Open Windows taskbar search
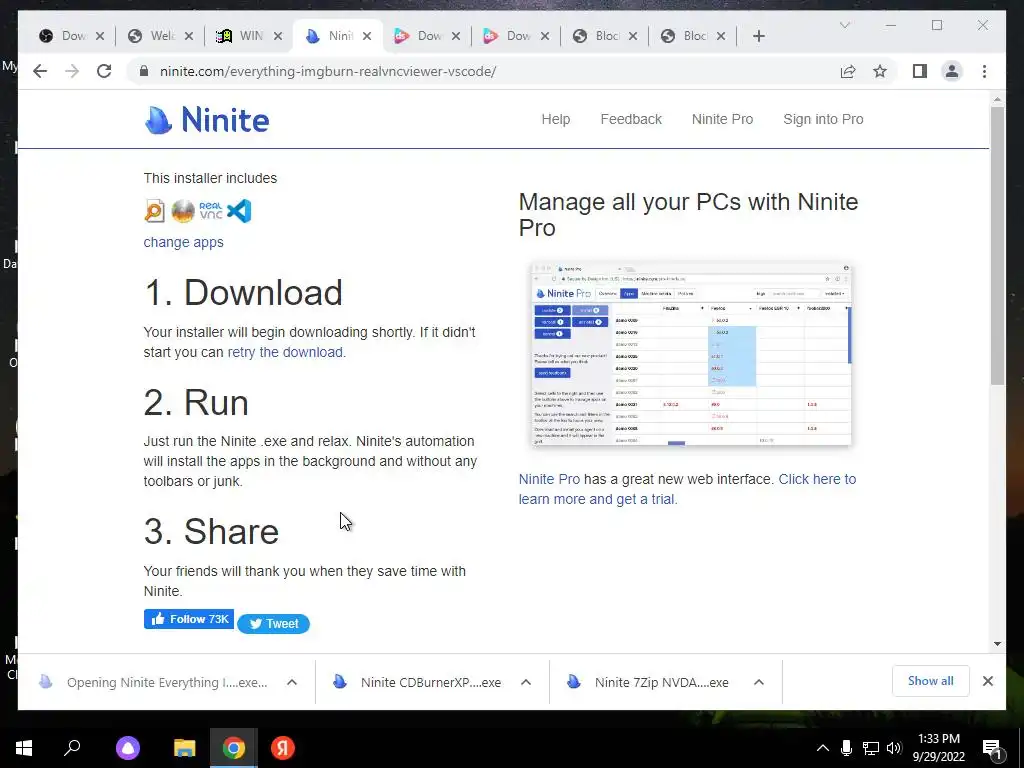The height and width of the screenshot is (768, 1024). (x=72, y=748)
